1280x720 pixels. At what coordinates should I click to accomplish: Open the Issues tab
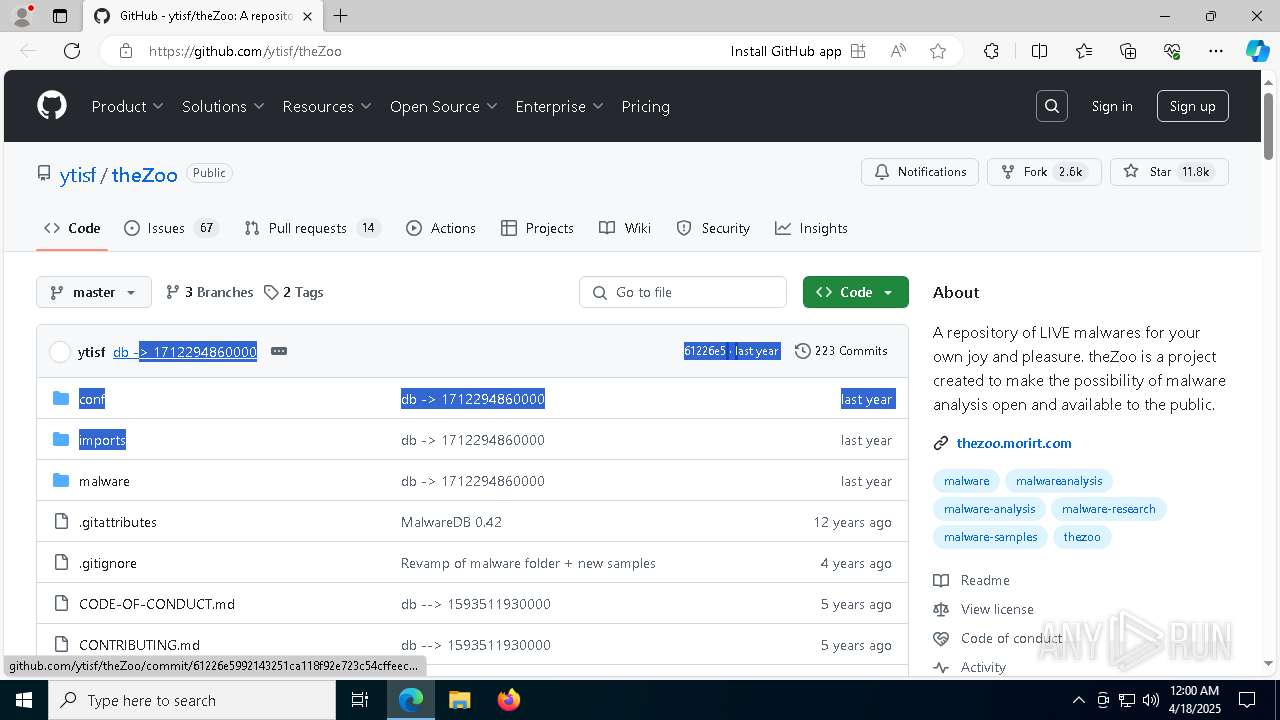pos(170,228)
